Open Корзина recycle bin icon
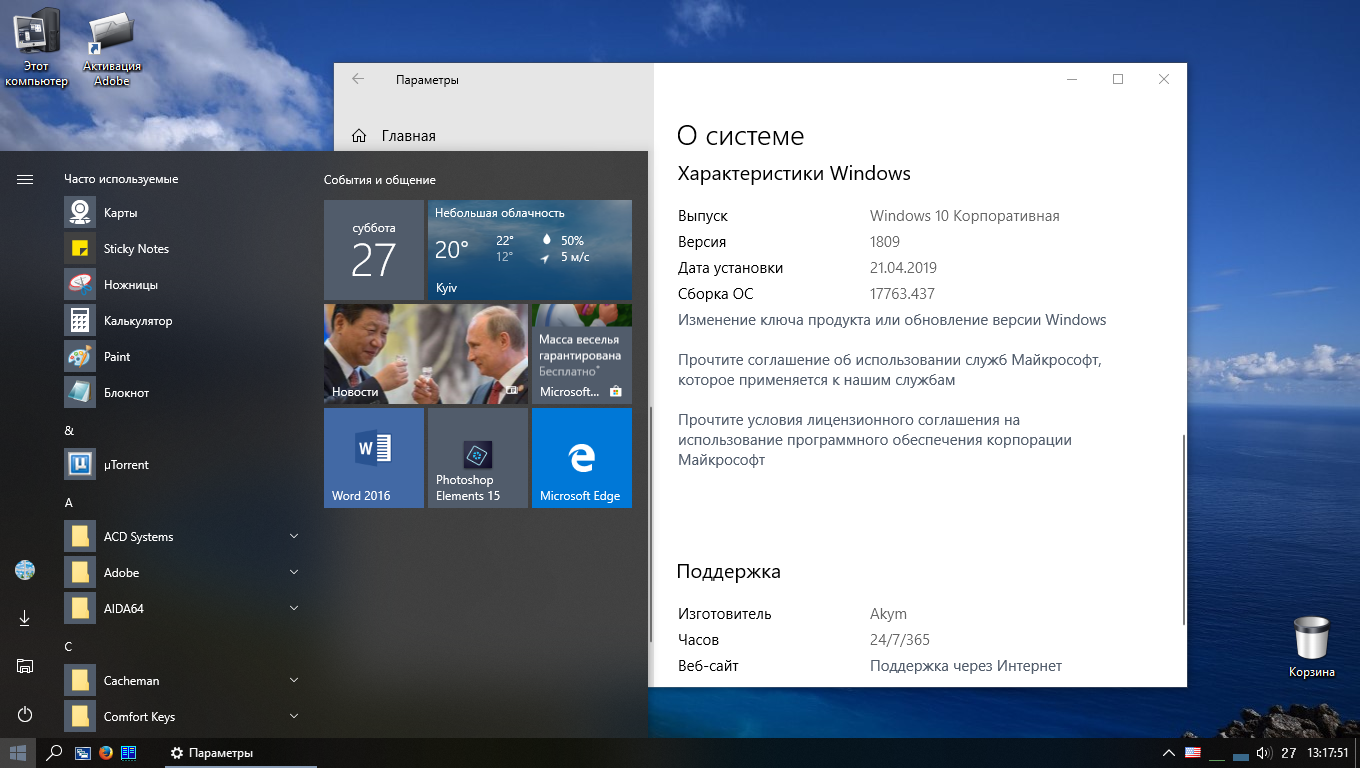Viewport: 1360px width, 768px height. pyautogui.click(x=1312, y=647)
